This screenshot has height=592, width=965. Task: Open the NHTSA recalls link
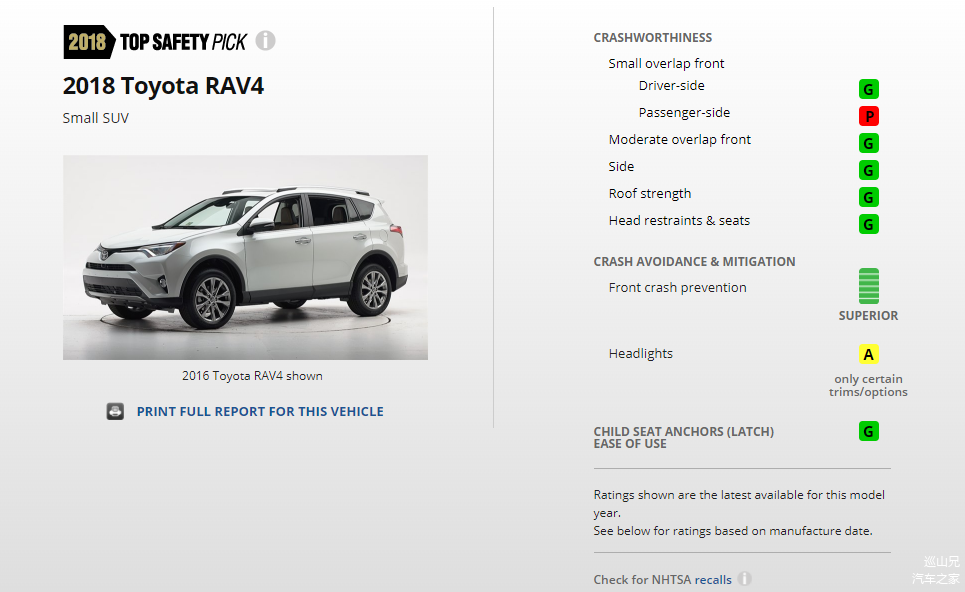(713, 580)
